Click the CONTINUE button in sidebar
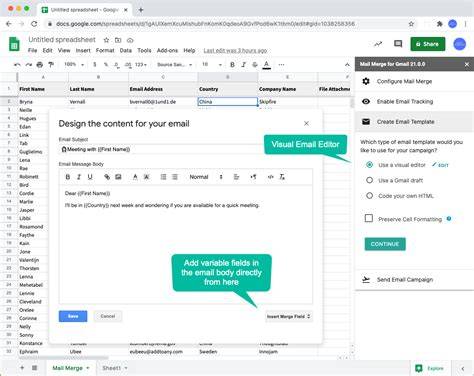Viewport: 474px width, 376px height. 385,244
